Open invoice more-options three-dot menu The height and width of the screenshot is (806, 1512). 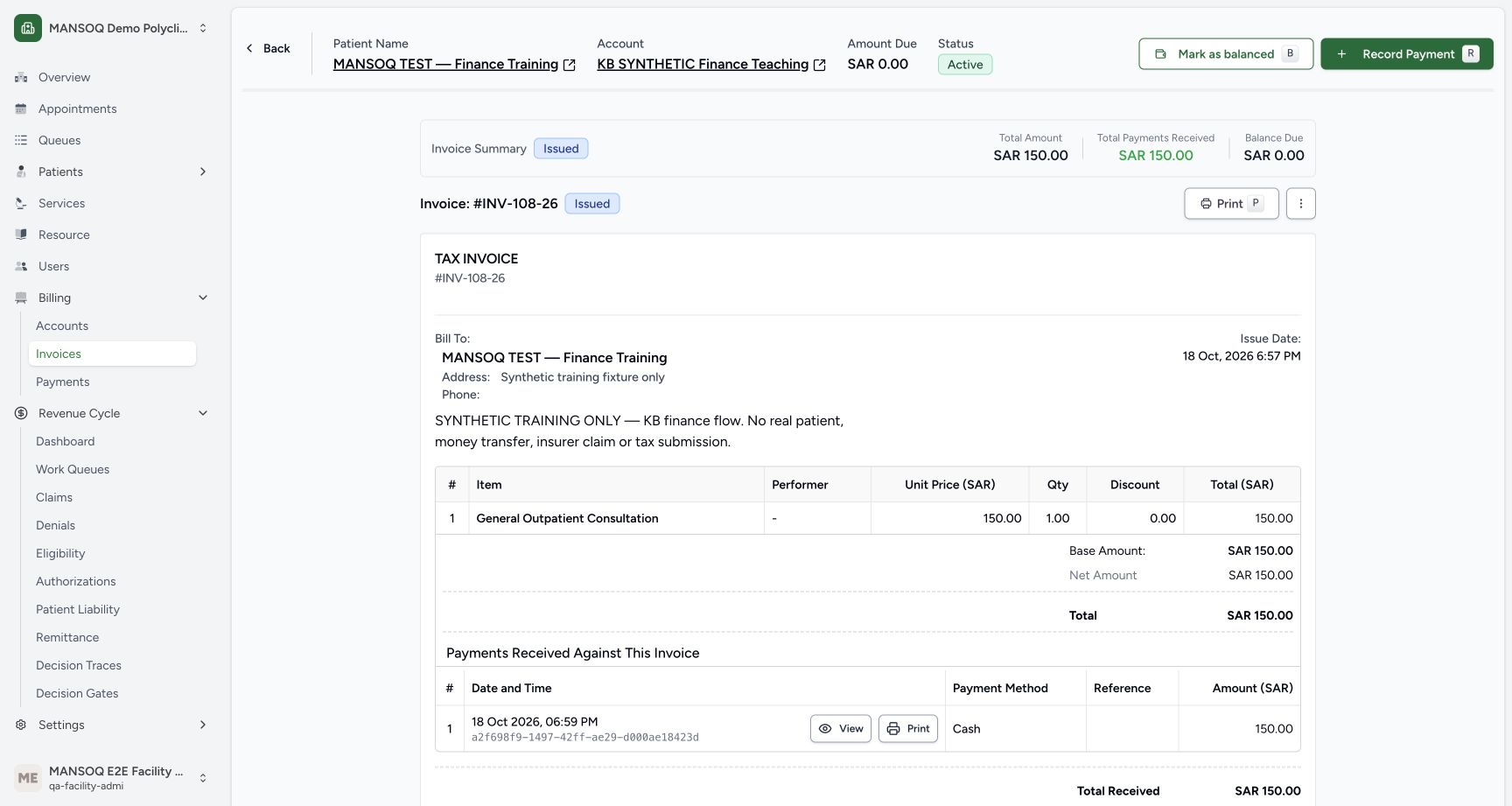(x=1300, y=204)
